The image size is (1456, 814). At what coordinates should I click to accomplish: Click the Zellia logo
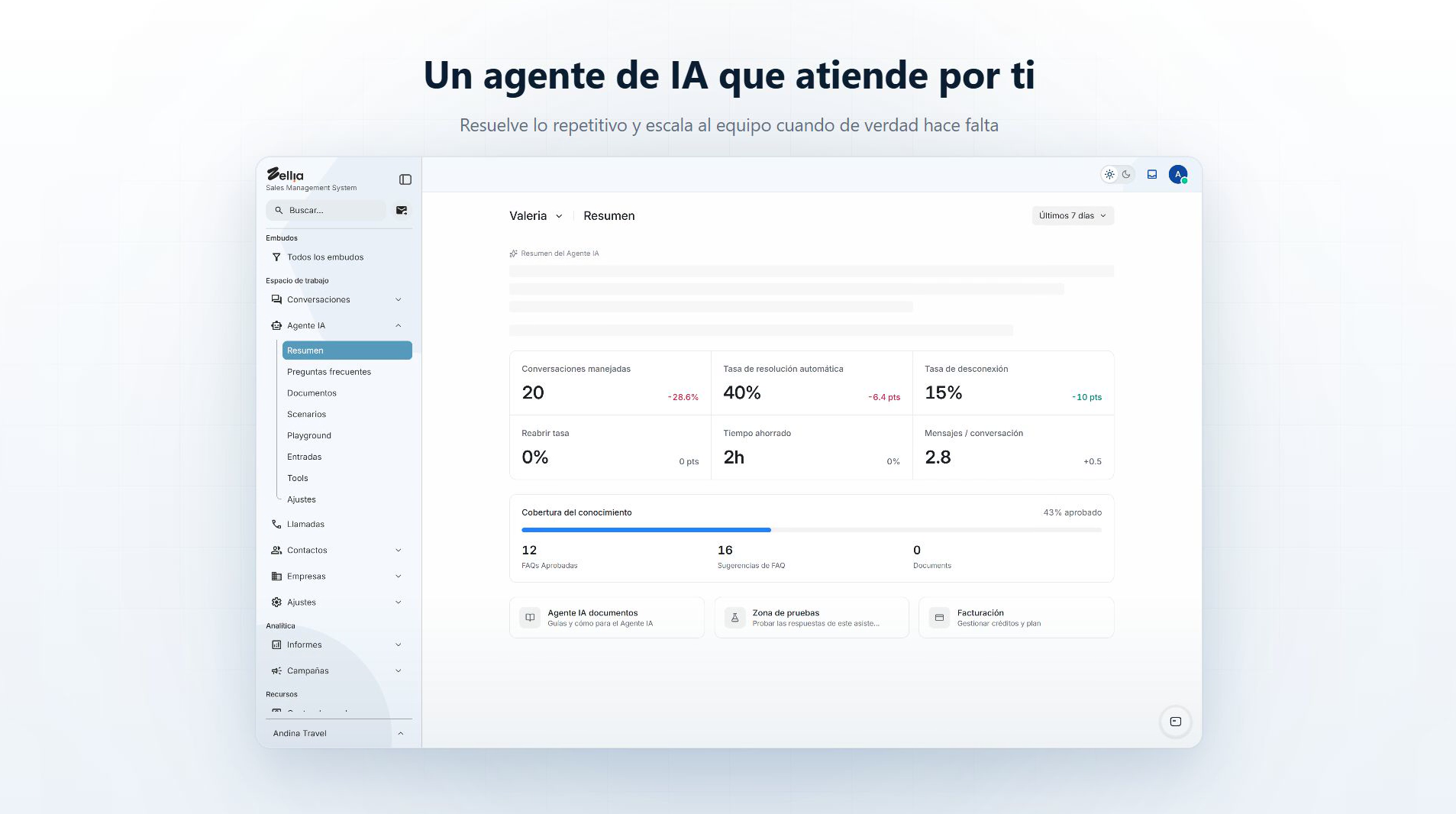point(285,175)
